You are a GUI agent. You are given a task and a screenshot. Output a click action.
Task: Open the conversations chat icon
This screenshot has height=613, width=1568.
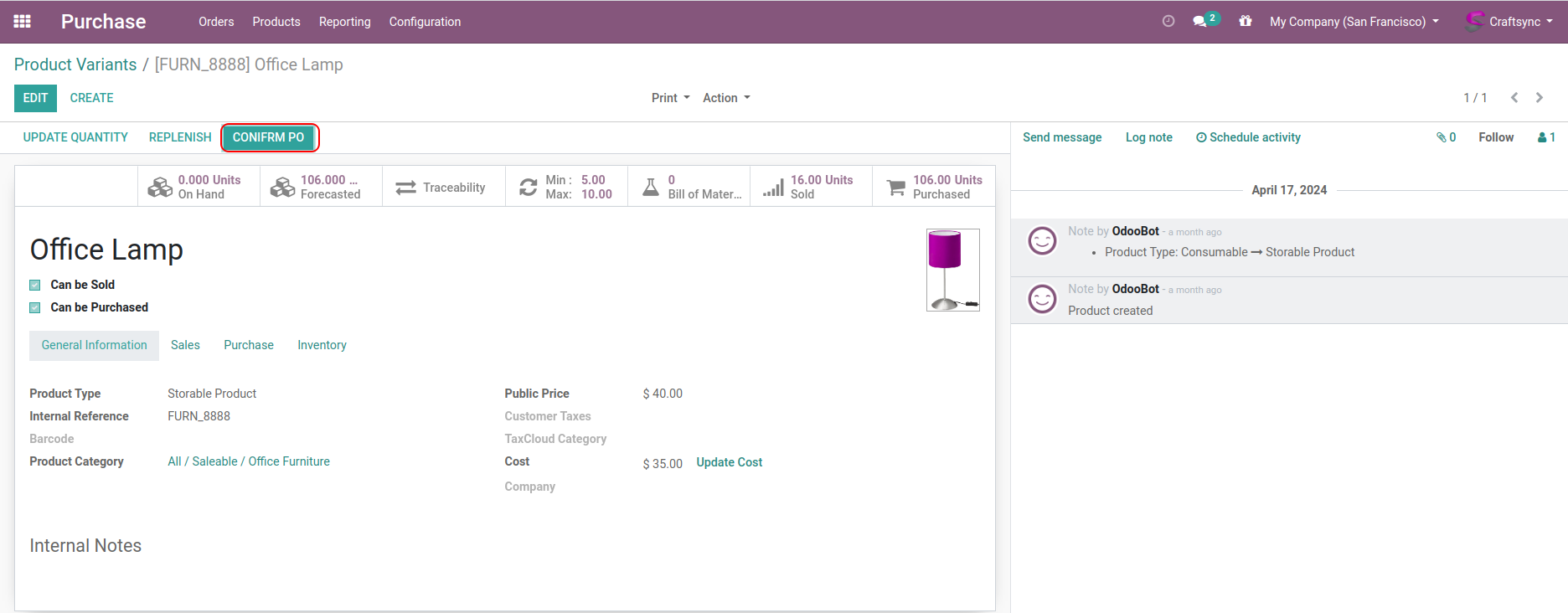pos(1200,22)
